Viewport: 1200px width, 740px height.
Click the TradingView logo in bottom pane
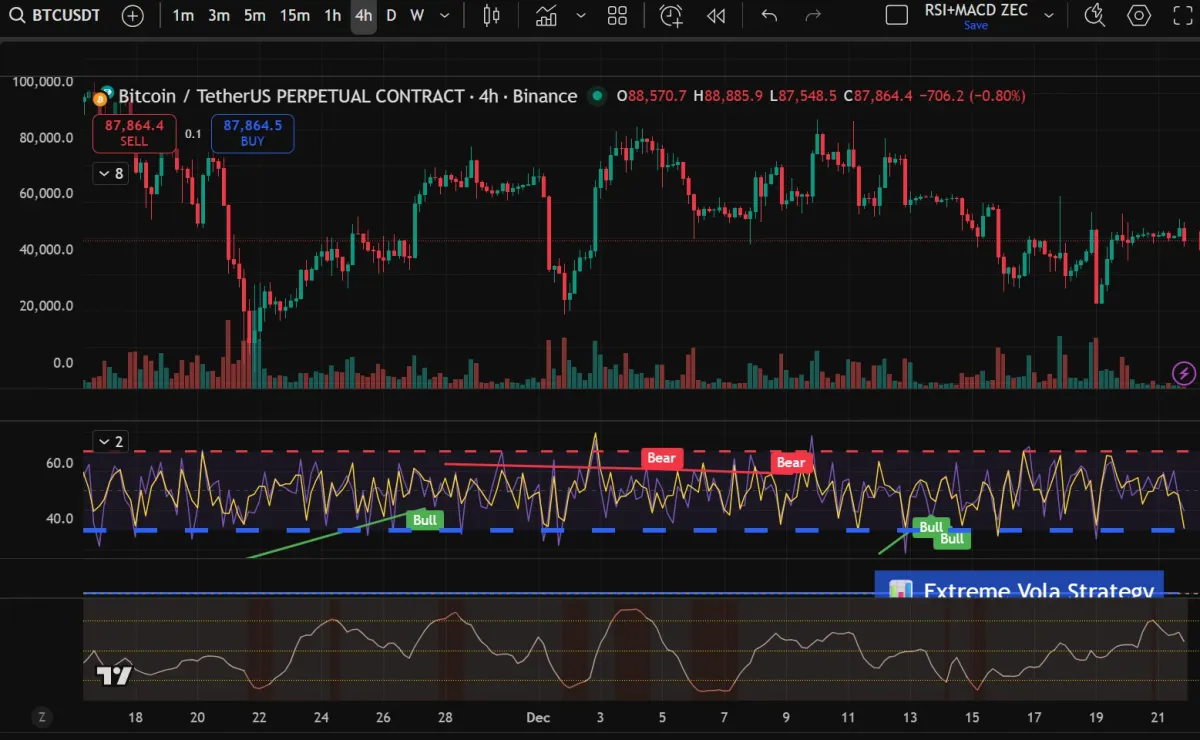(114, 675)
